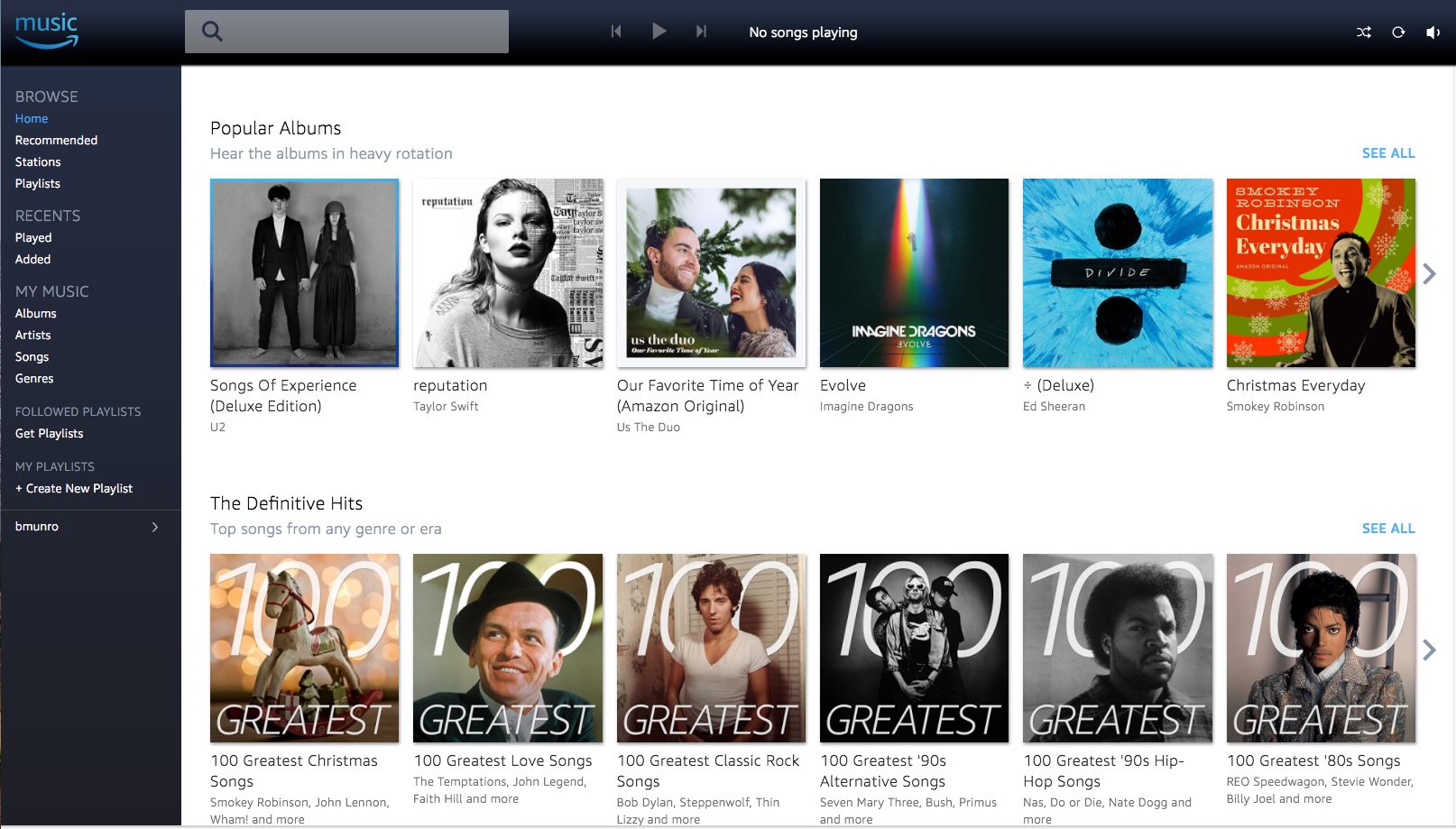Open Divide Deluxe album cover
Screen dimensions: 1456x829
(x=1118, y=273)
